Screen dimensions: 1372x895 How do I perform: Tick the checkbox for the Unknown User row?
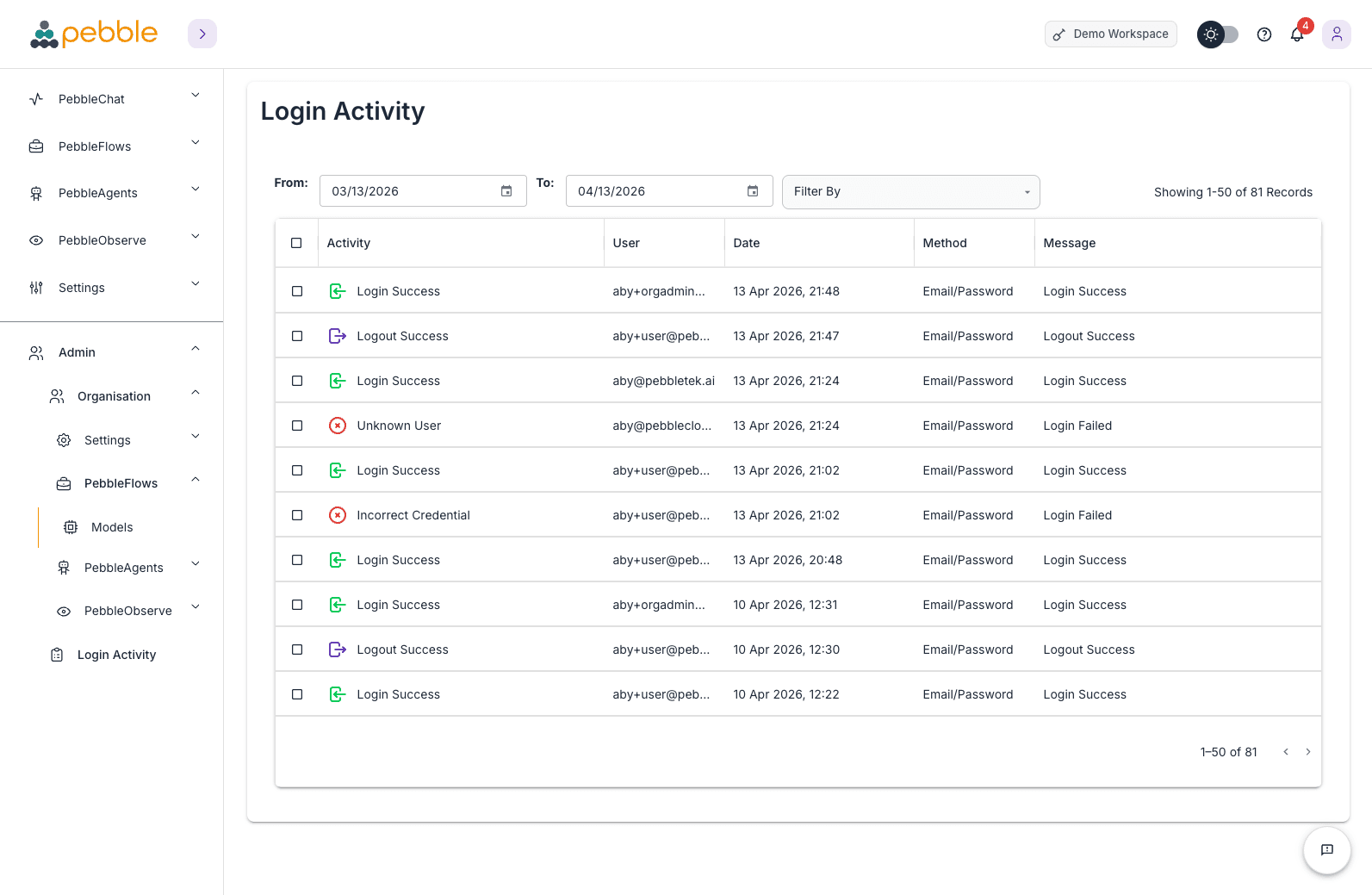pyautogui.click(x=297, y=426)
